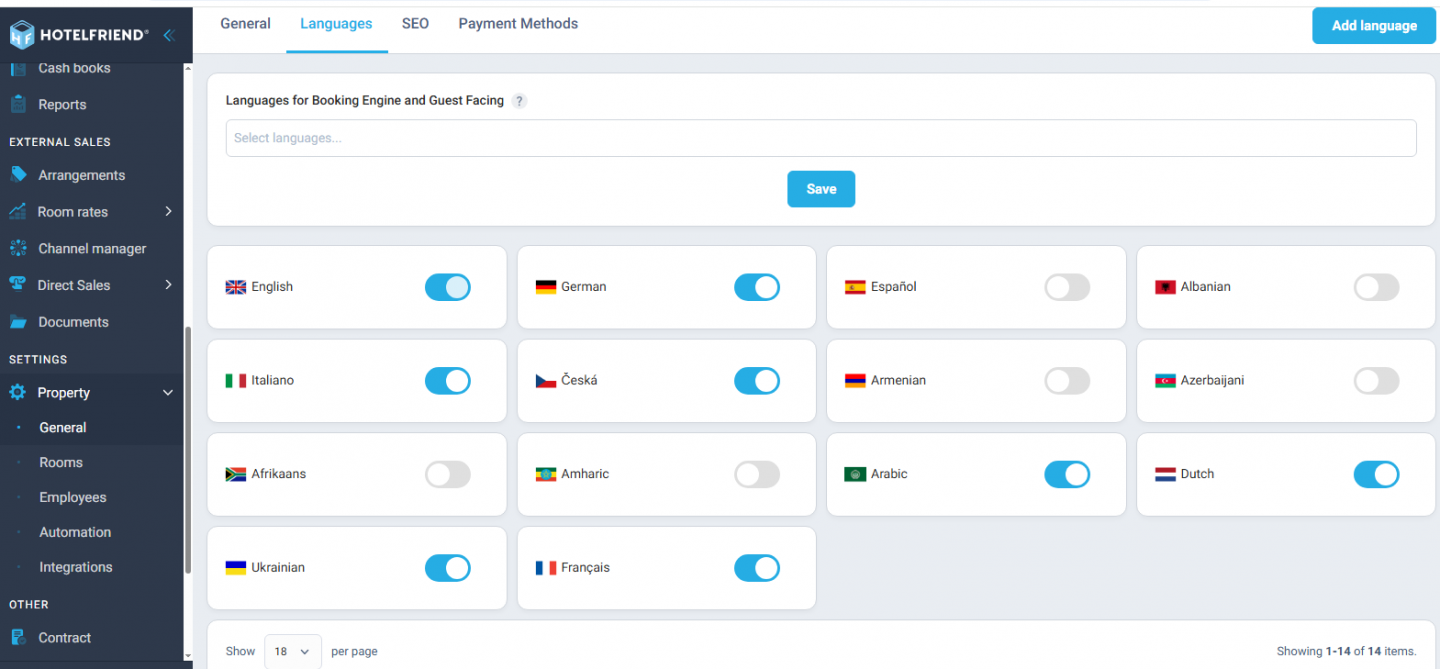Switch to the General tab
Screen dimensions: 1440x669
click(245, 24)
